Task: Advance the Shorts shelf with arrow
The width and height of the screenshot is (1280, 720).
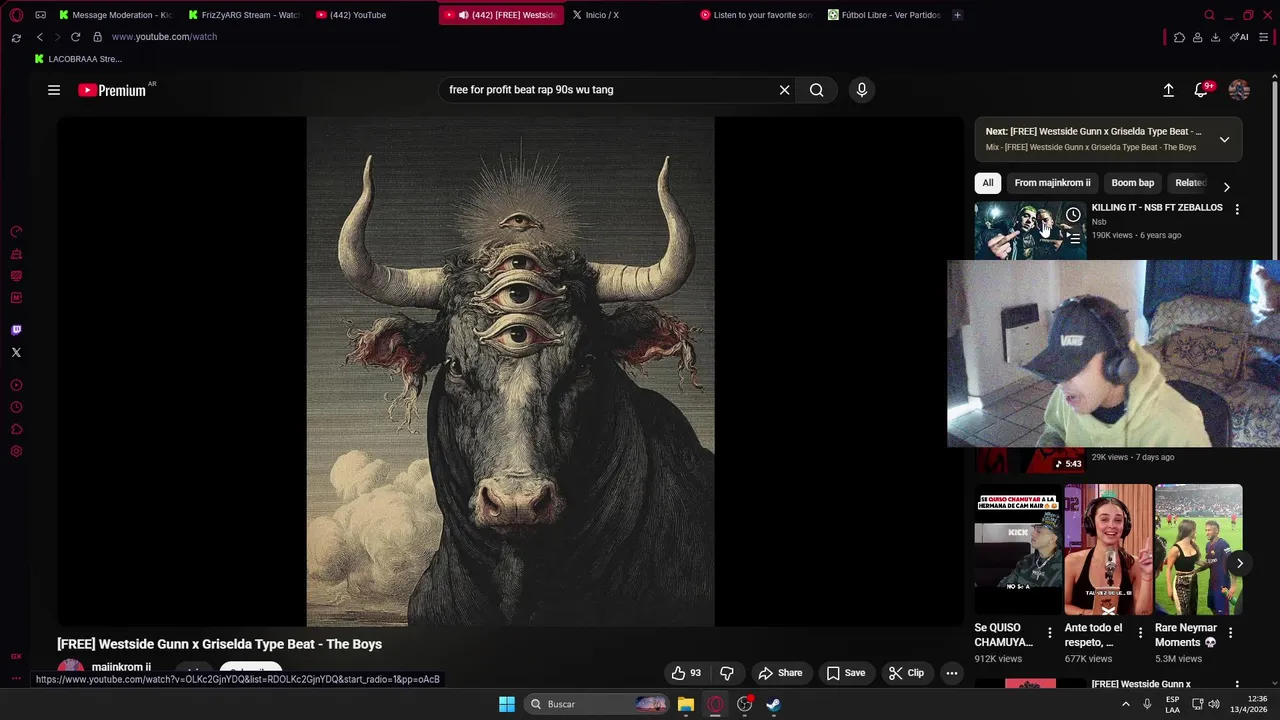Action: tap(1239, 563)
